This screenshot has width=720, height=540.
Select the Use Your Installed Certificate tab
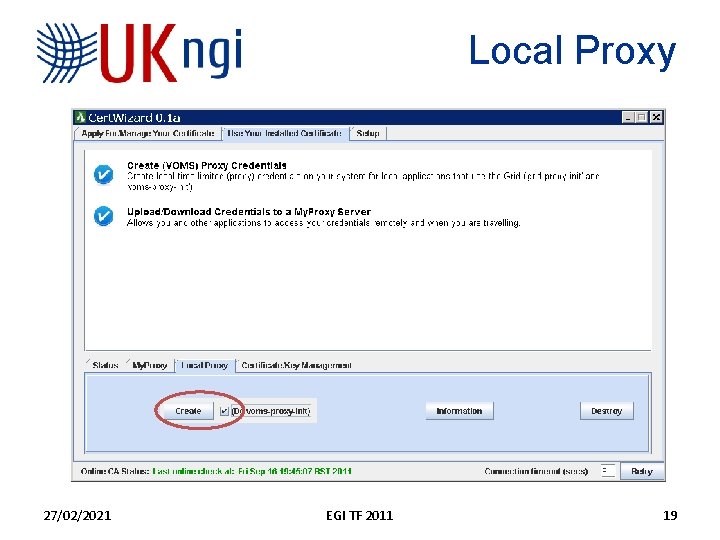pos(285,133)
